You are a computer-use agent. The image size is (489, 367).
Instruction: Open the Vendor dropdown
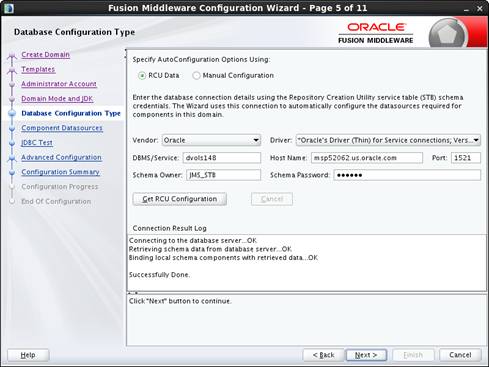(211, 140)
